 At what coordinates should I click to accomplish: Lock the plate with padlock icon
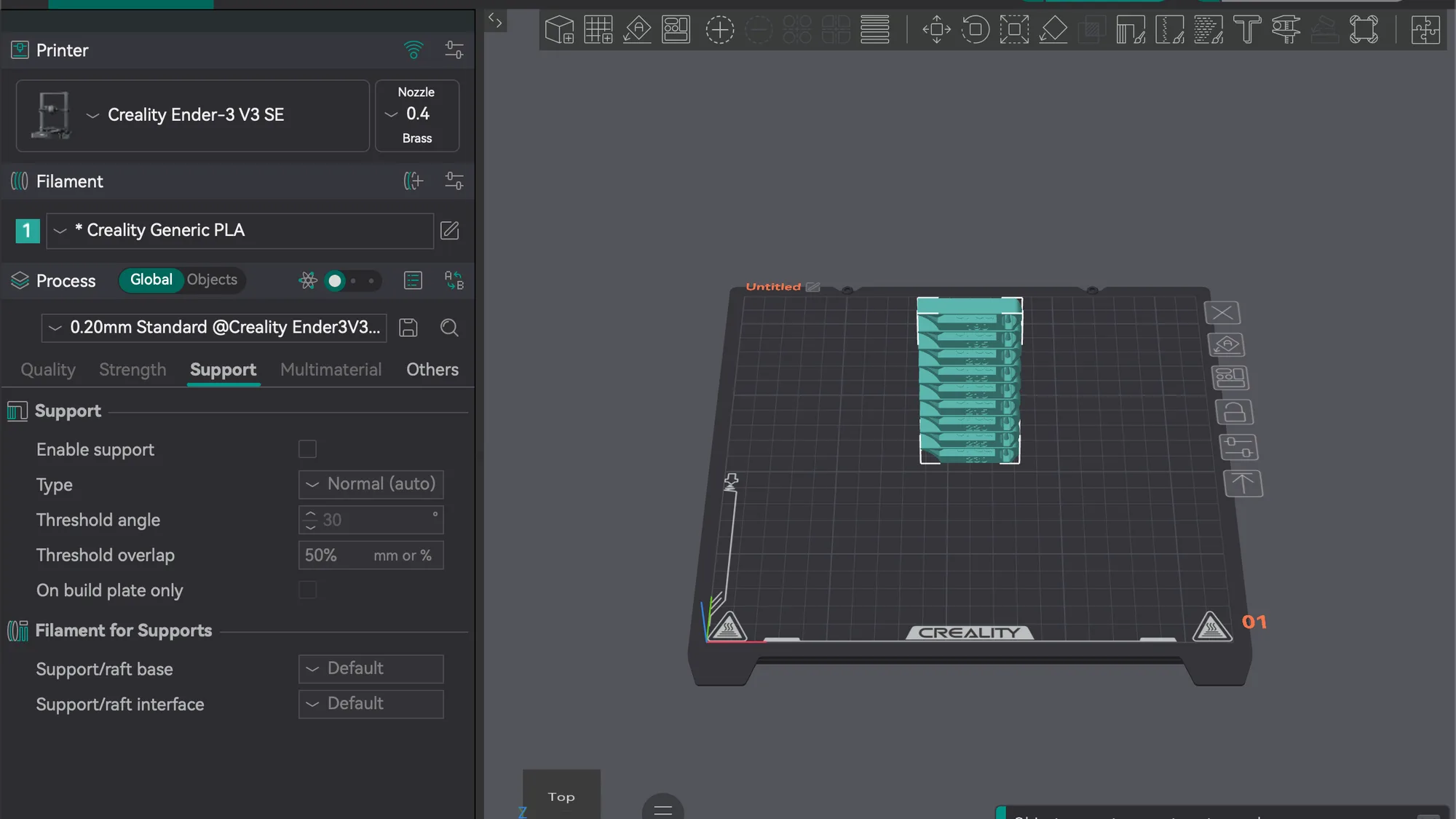[1234, 412]
